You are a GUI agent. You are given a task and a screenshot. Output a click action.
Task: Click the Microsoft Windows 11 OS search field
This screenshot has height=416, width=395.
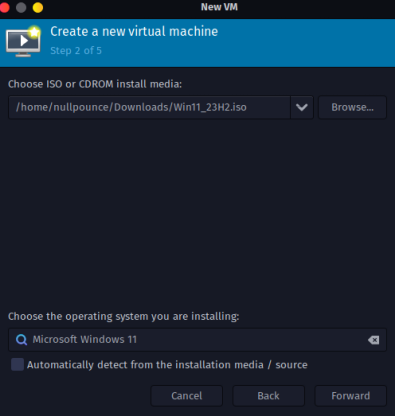click(197, 340)
